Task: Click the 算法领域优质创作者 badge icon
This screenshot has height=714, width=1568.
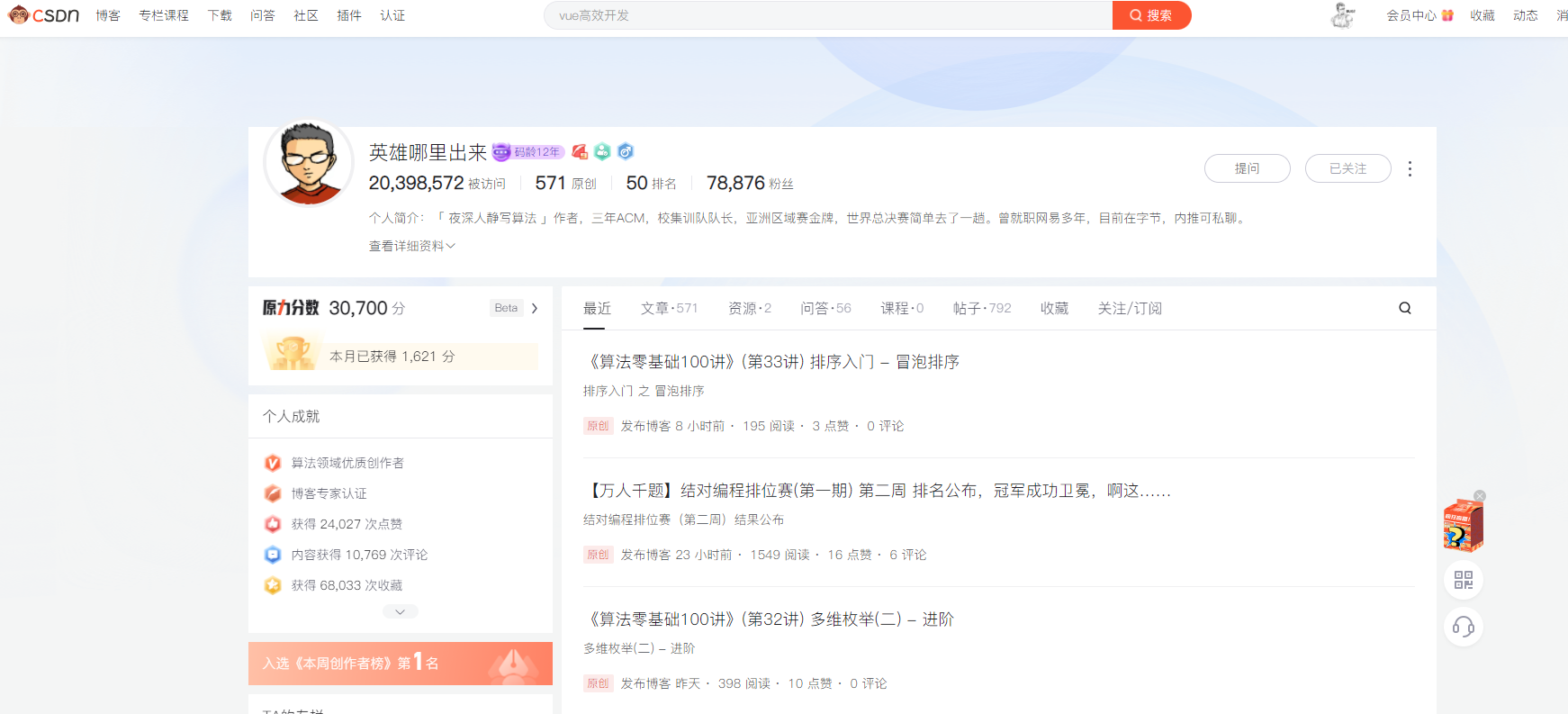Action: coord(273,463)
